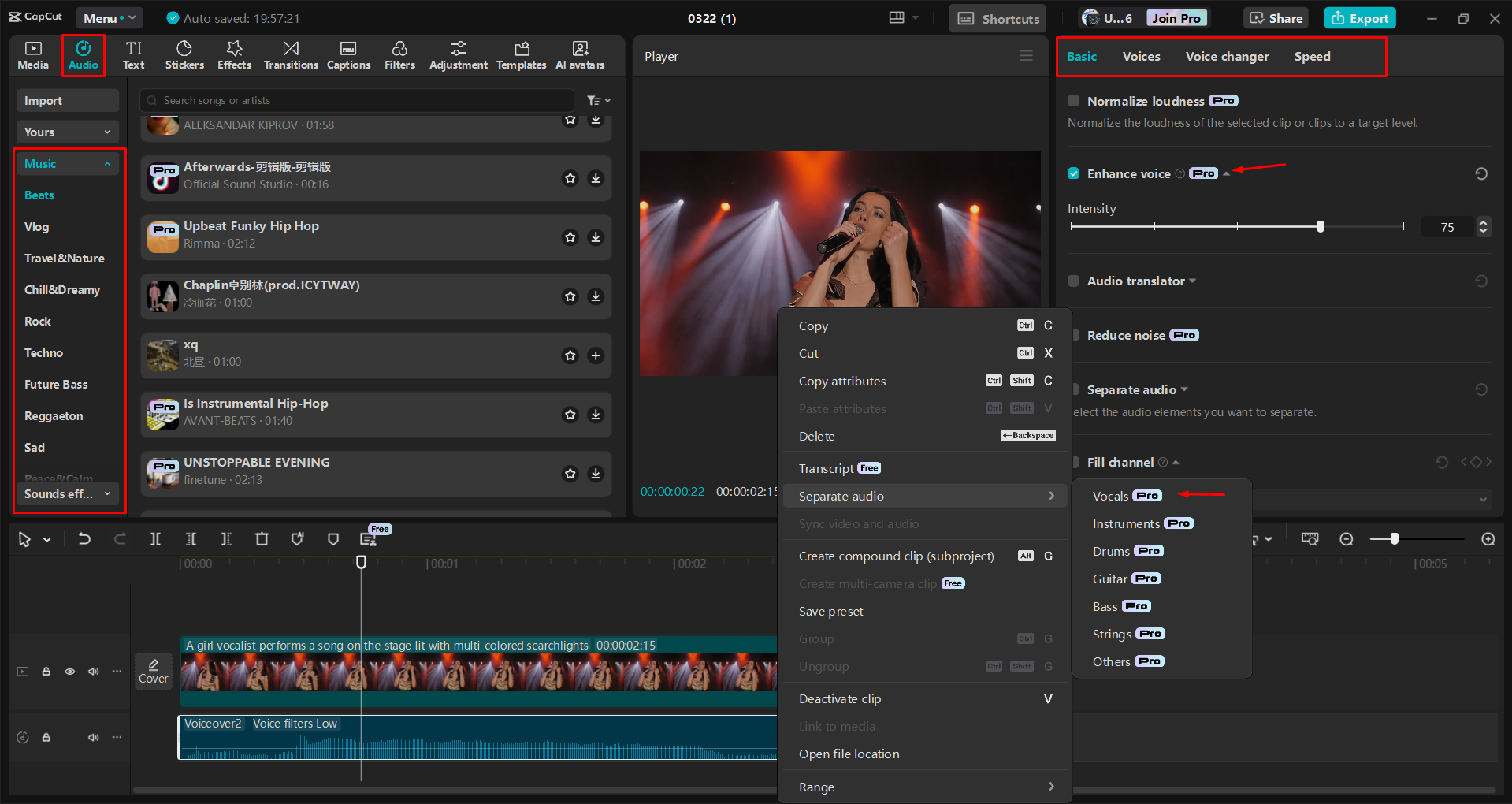This screenshot has height=804, width=1512.
Task: Collapse the Music category list
Action: [x=108, y=163]
